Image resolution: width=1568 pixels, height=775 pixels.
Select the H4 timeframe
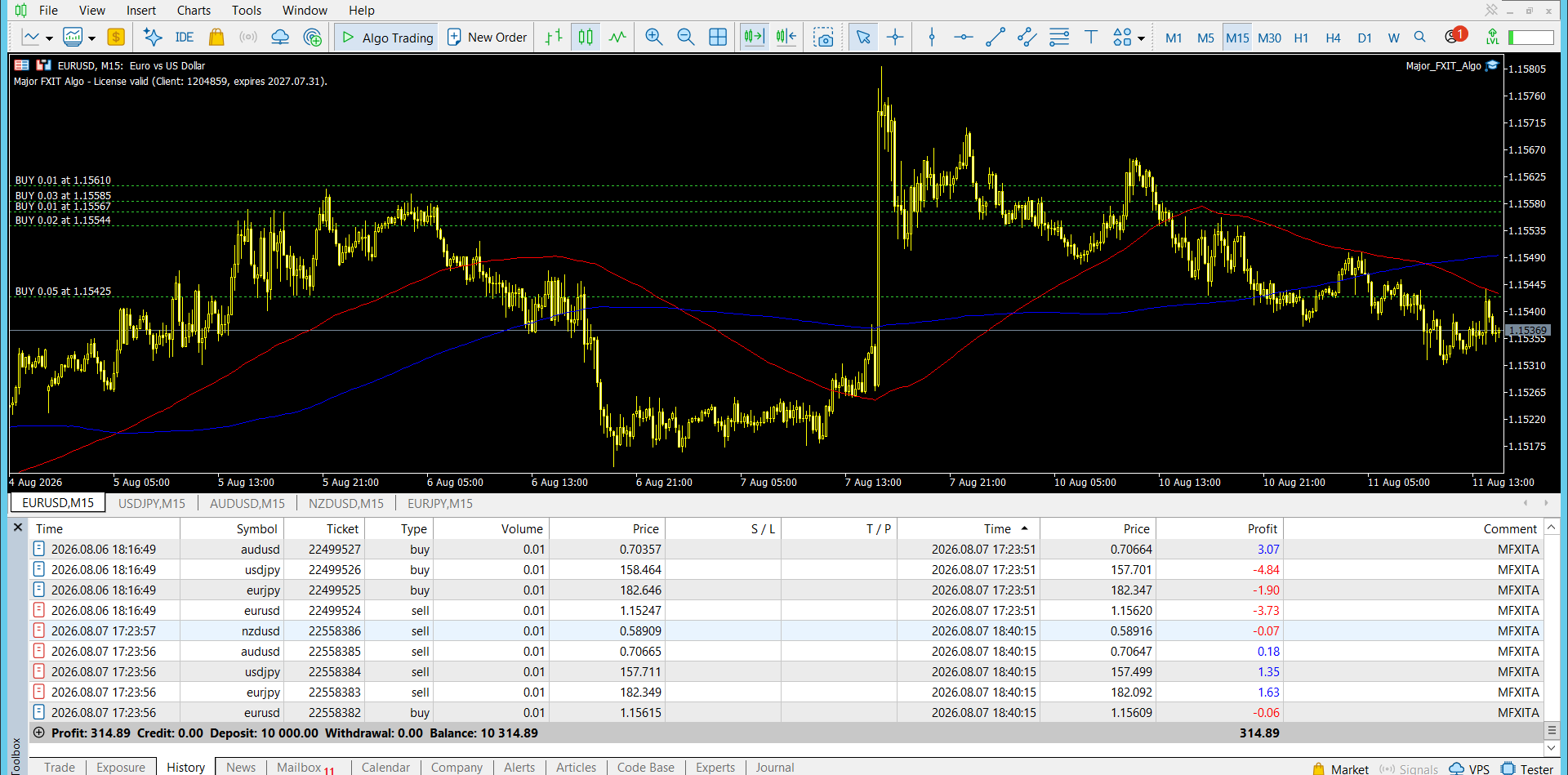pyautogui.click(x=1333, y=38)
